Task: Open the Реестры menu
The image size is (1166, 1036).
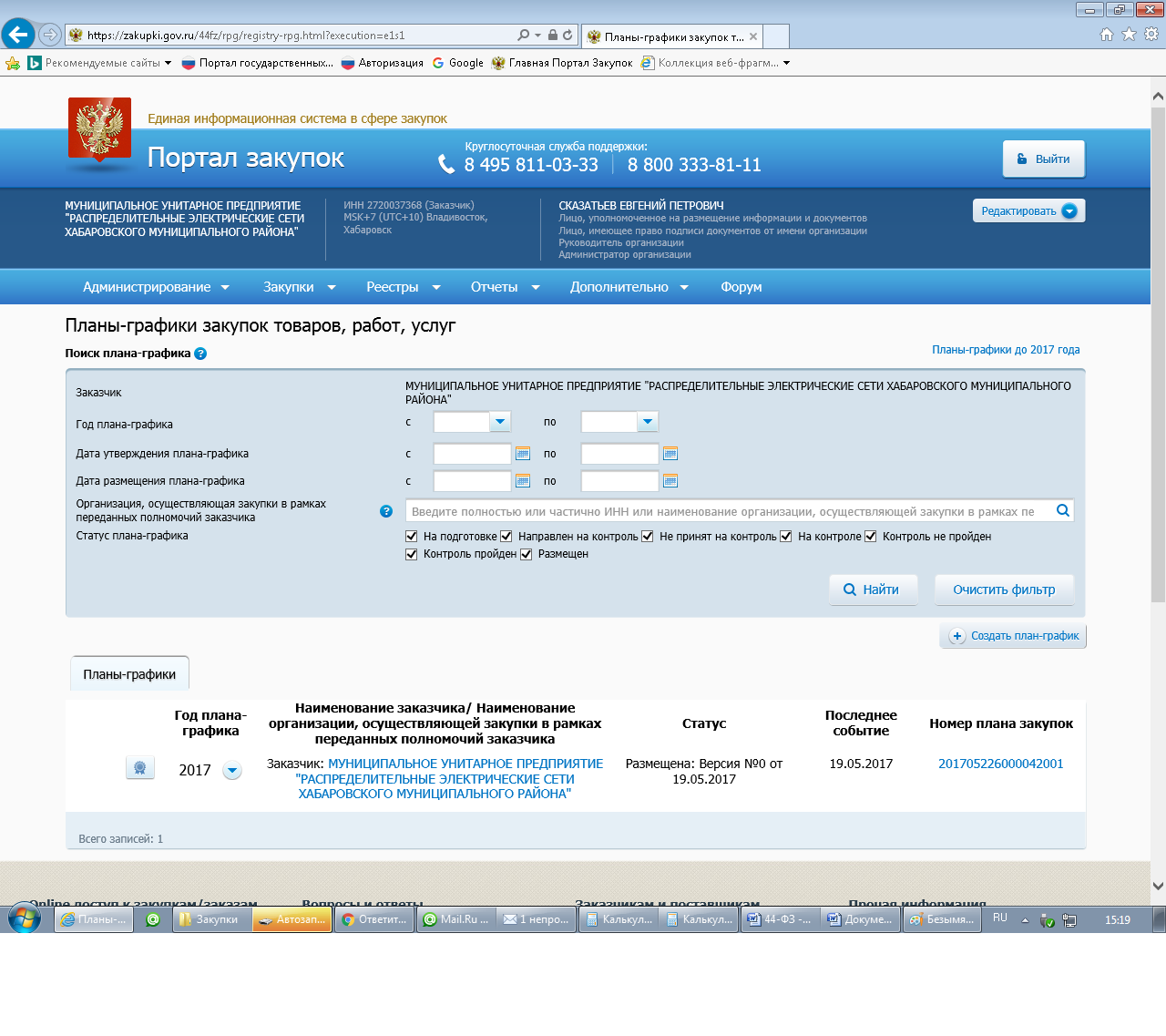Action: pyautogui.click(x=403, y=287)
